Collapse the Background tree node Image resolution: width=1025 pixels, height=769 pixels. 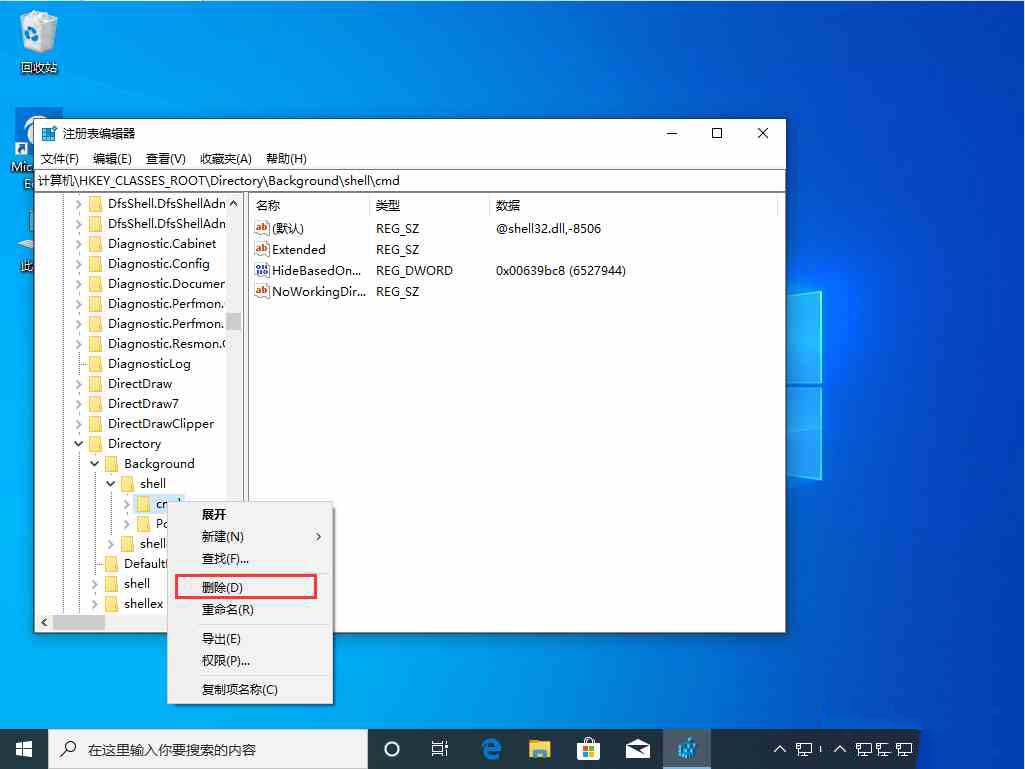pyautogui.click(x=95, y=464)
